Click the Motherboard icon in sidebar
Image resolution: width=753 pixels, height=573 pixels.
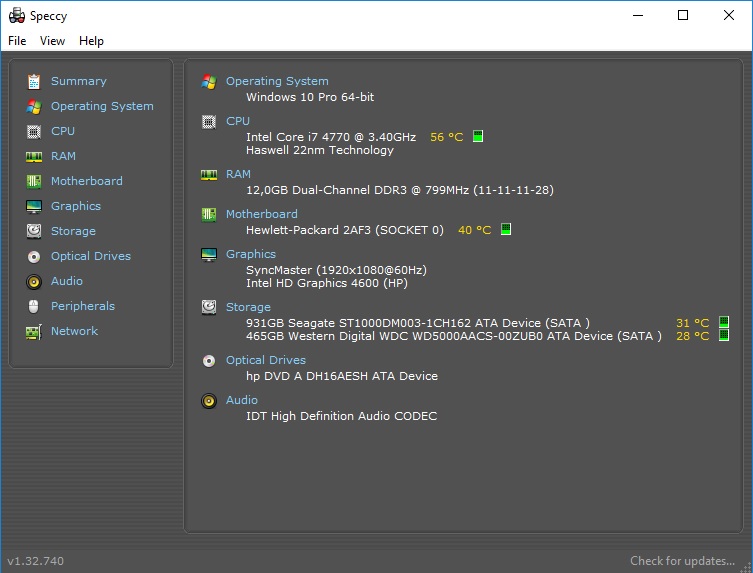coord(34,182)
